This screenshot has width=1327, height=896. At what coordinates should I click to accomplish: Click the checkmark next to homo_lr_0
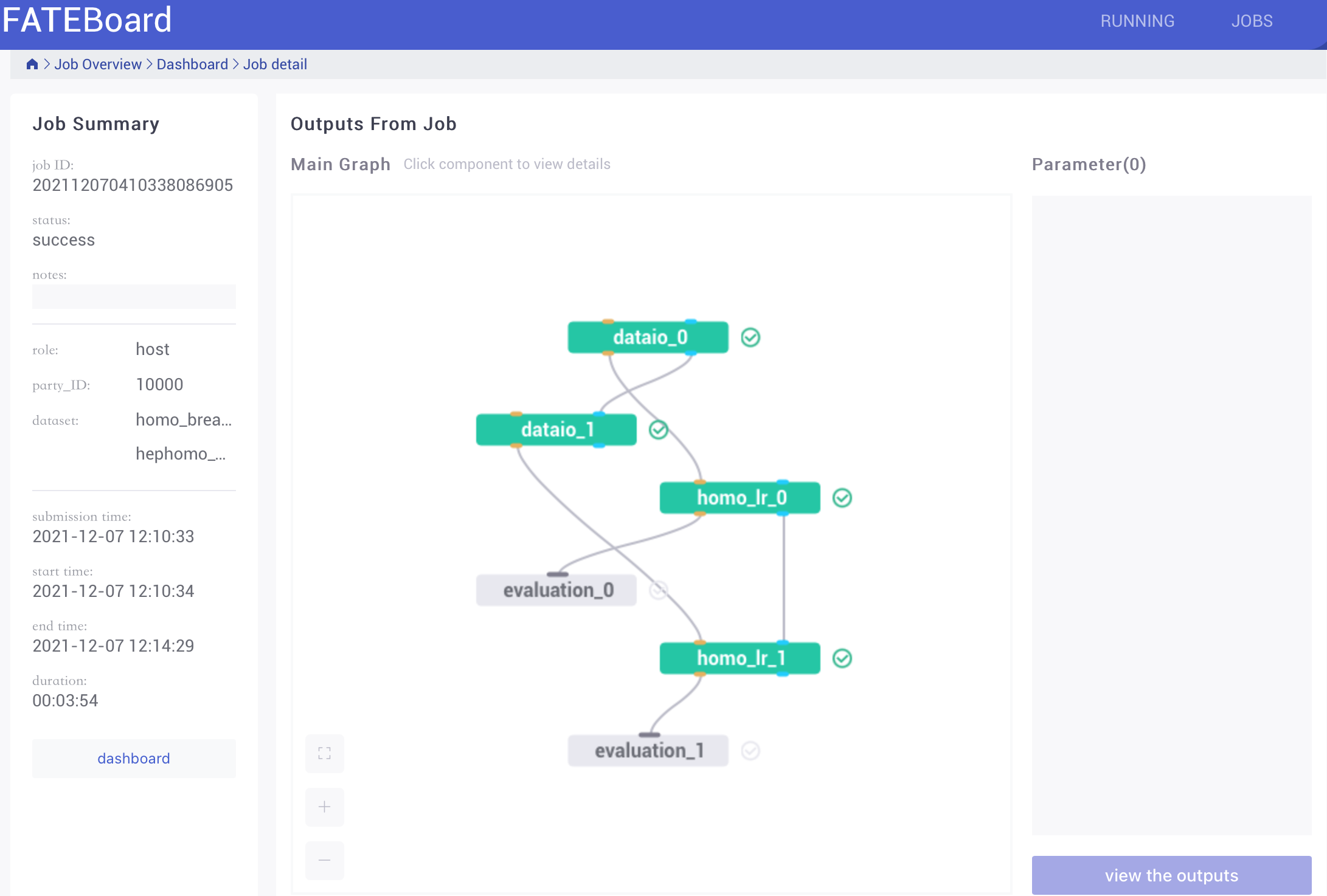pos(842,498)
